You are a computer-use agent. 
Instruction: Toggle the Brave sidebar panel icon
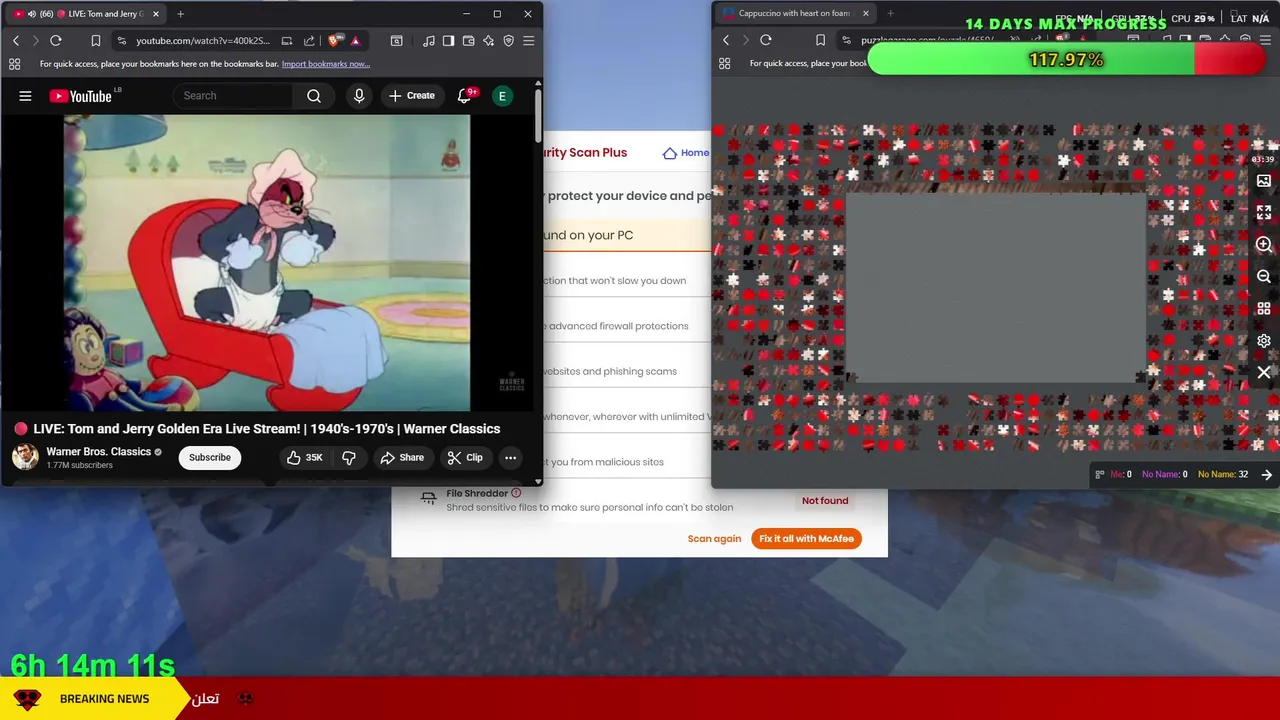click(x=448, y=41)
